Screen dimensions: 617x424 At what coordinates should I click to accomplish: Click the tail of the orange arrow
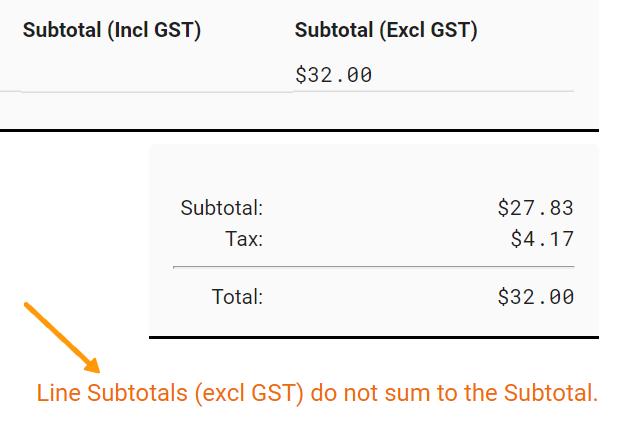(27, 305)
